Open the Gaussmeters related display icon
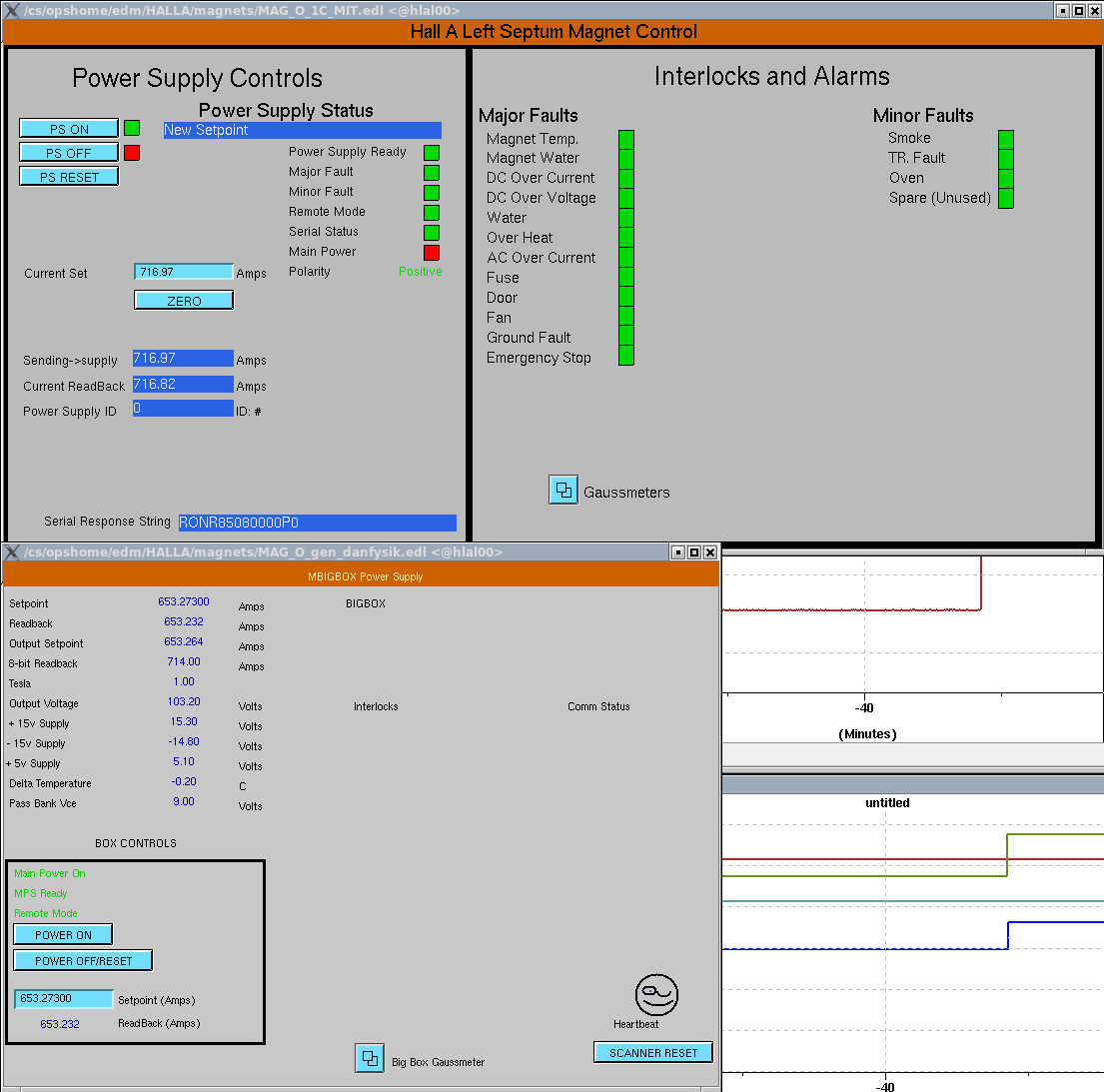Image resolution: width=1104 pixels, height=1092 pixels. coord(563,490)
